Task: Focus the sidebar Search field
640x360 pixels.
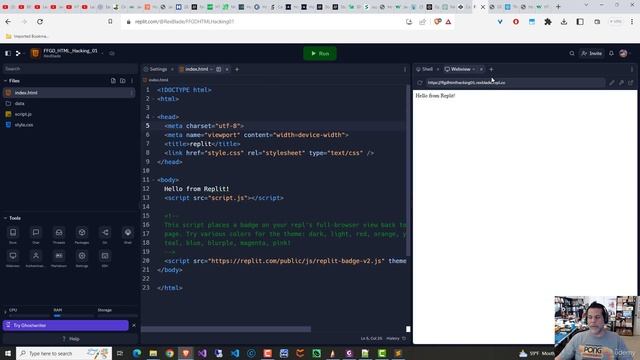Action: coord(70,69)
